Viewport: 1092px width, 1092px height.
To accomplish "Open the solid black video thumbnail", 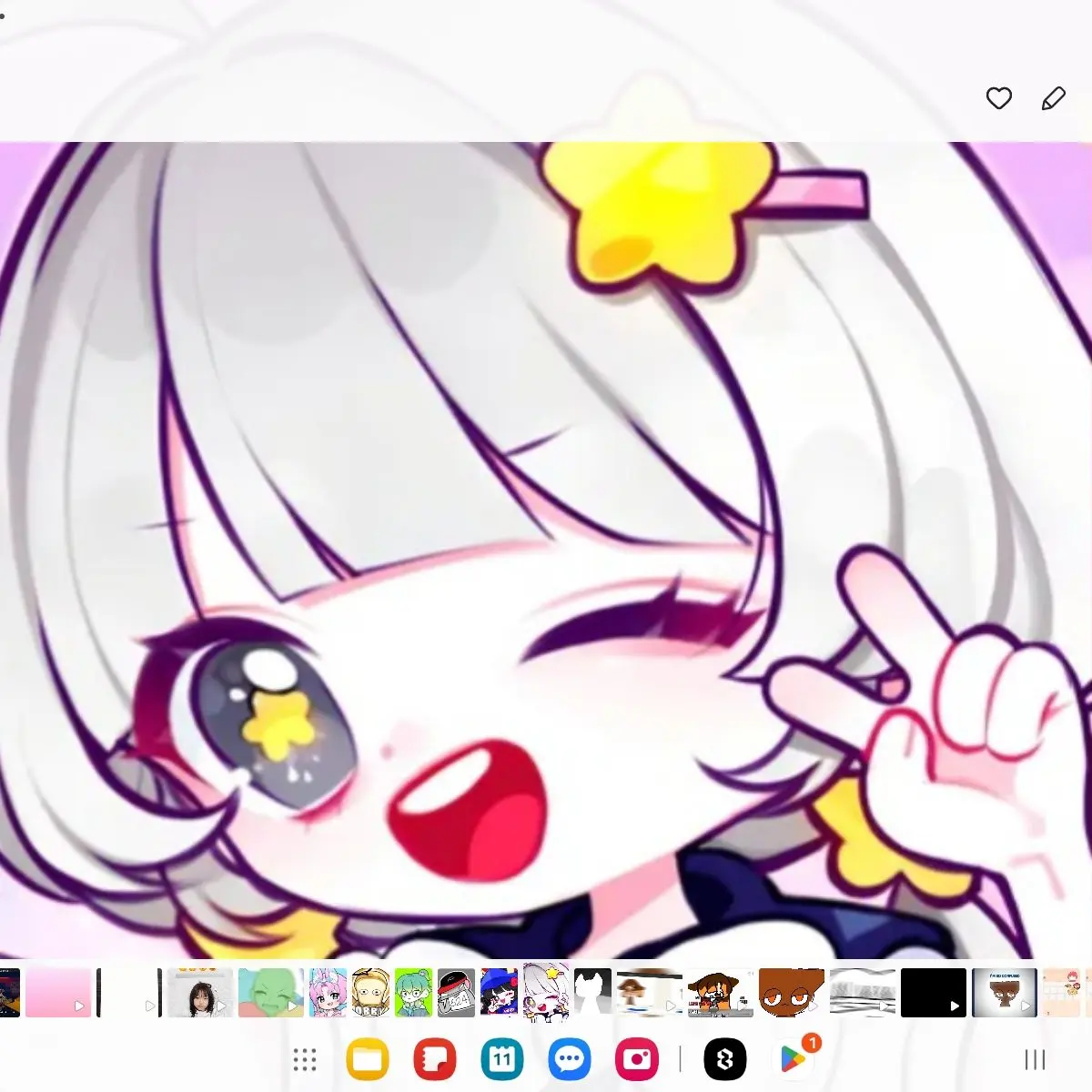I will [x=933, y=992].
